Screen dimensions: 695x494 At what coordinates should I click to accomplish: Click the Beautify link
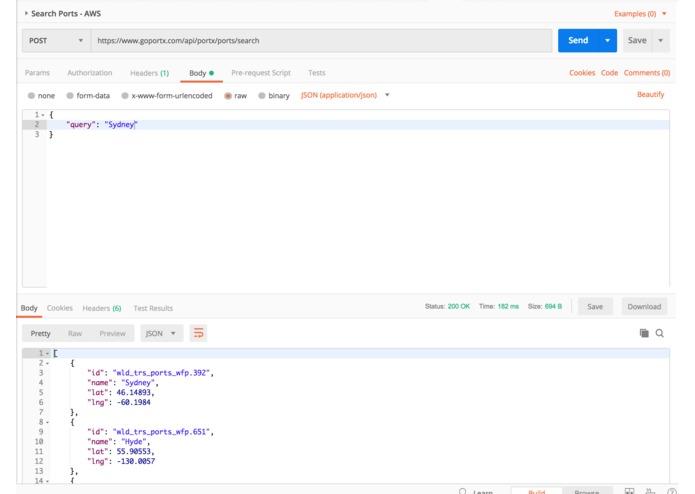(650, 94)
